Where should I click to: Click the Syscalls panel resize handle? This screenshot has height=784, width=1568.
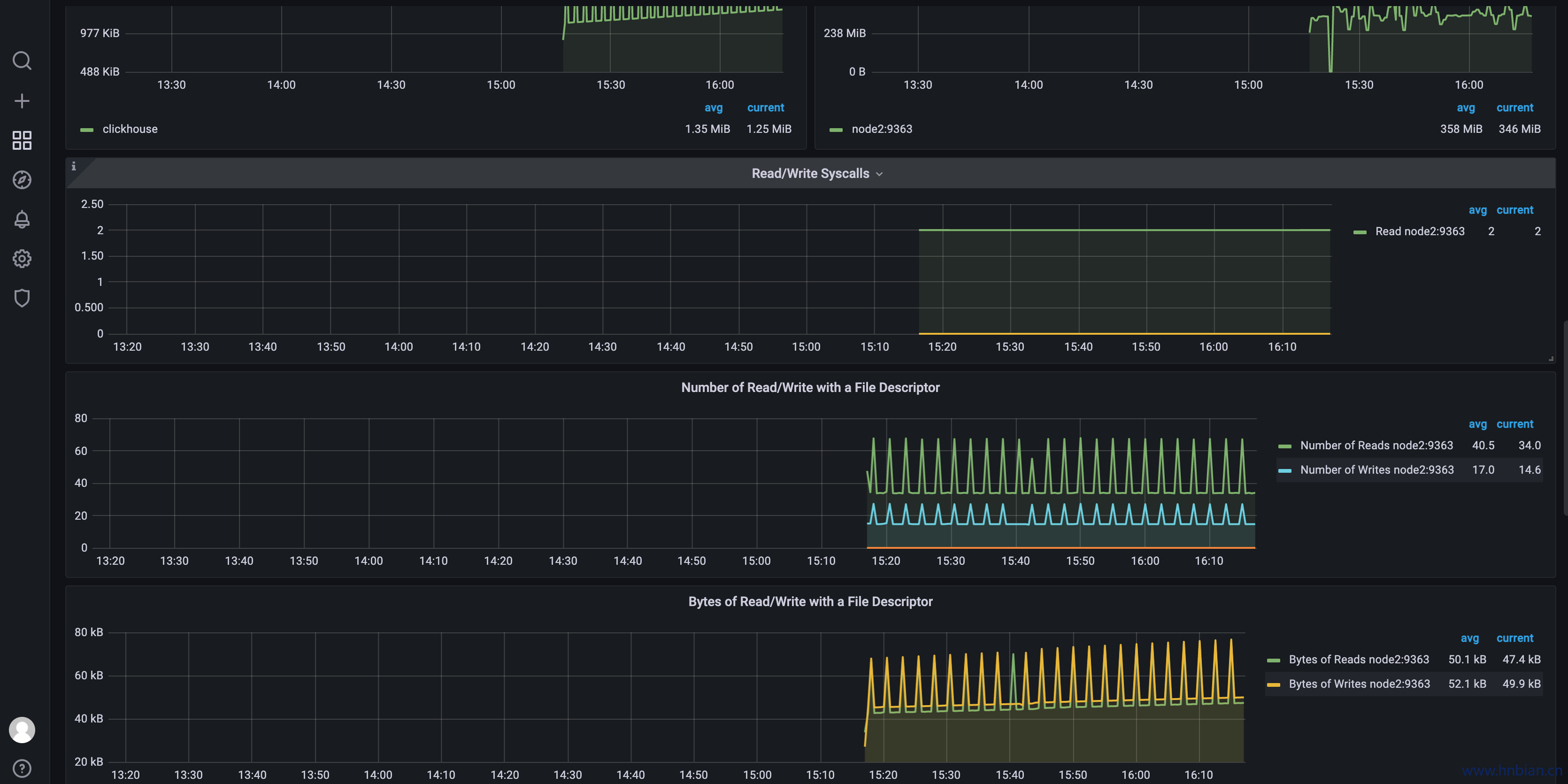[1550, 359]
